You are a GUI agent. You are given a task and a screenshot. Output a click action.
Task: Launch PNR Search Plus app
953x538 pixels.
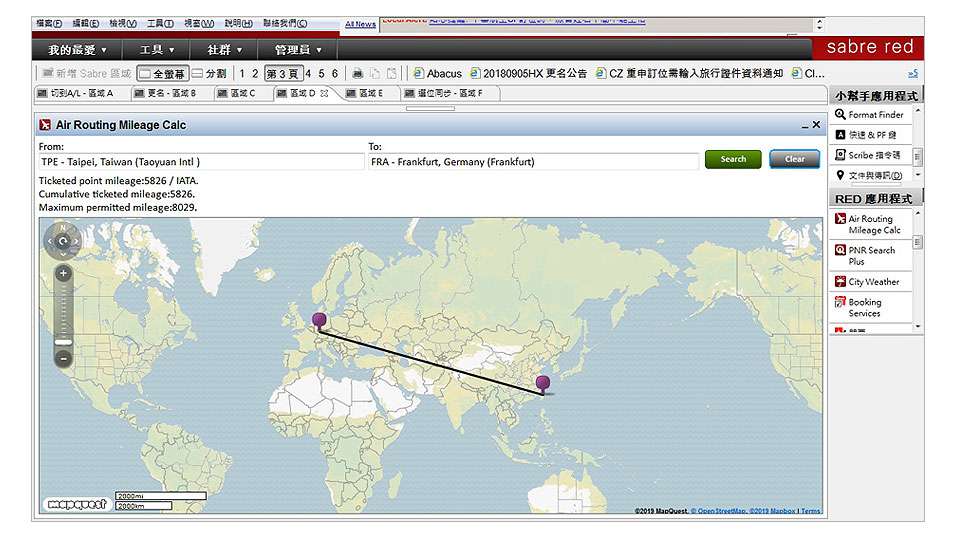865,255
